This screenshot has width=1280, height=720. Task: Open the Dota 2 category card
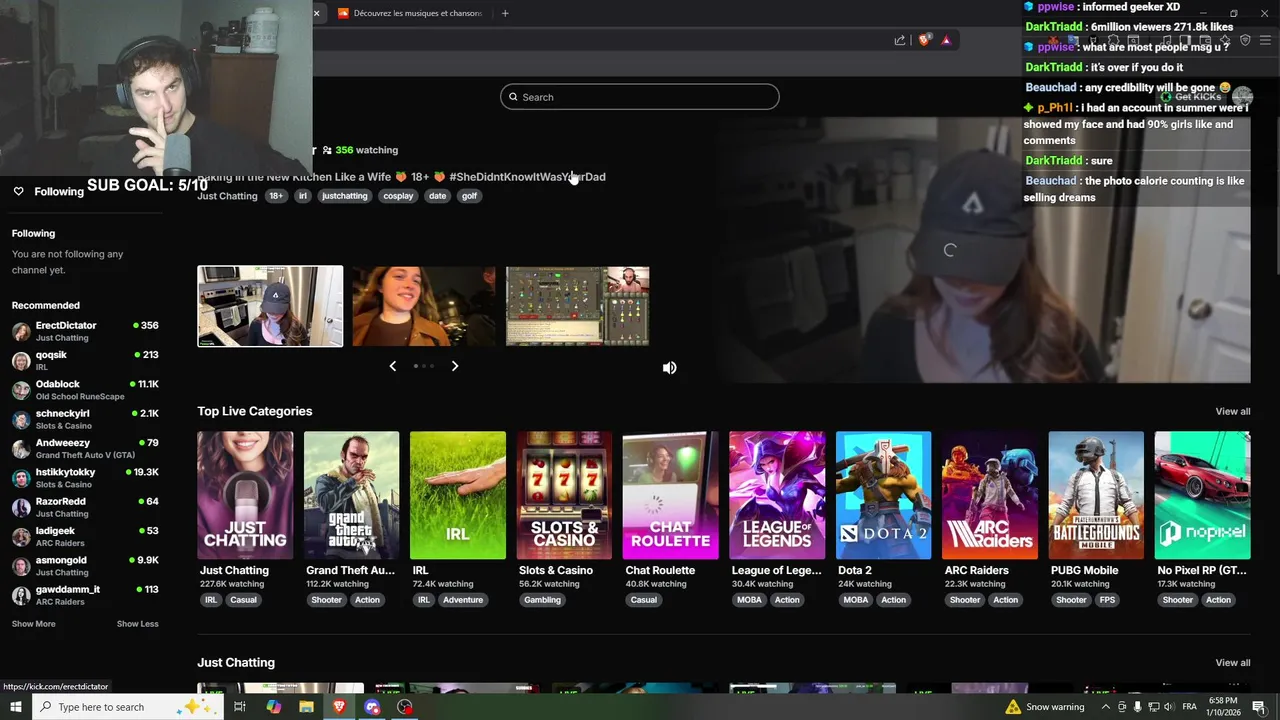pos(883,495)
